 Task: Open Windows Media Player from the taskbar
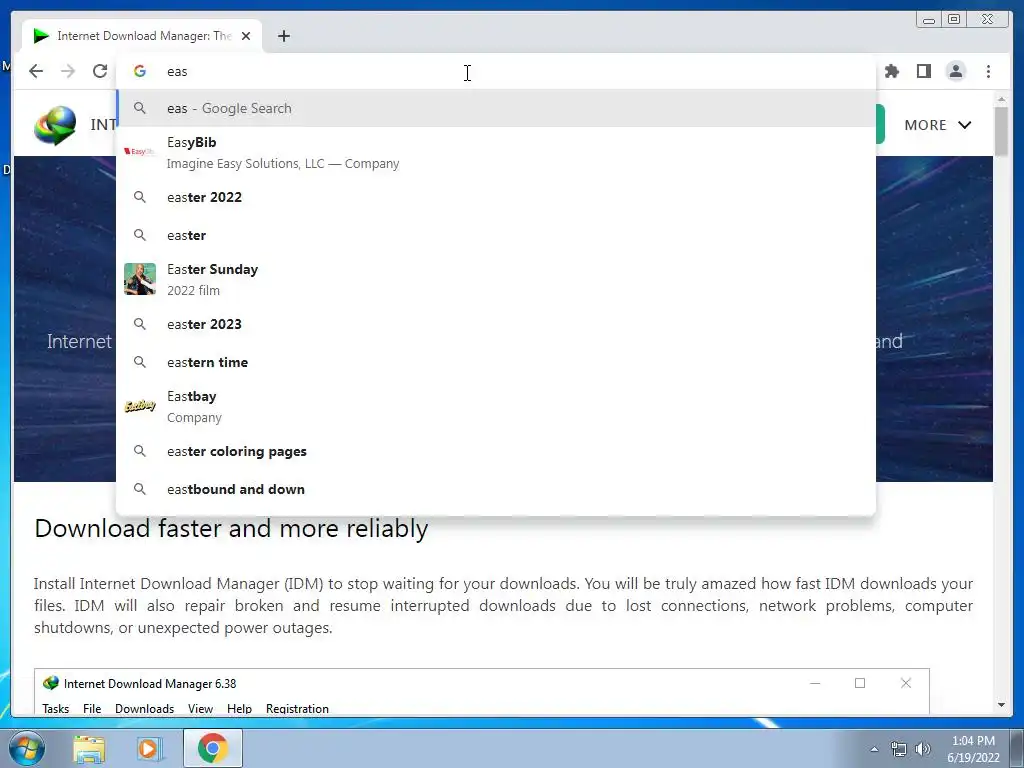tap(149, 748)
